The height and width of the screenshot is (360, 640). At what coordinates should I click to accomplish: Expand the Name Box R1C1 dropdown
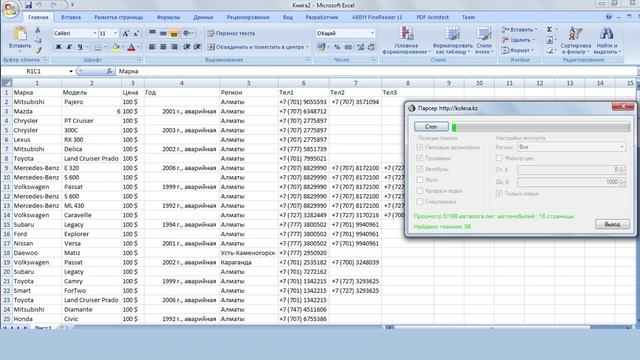coord(71,71)
